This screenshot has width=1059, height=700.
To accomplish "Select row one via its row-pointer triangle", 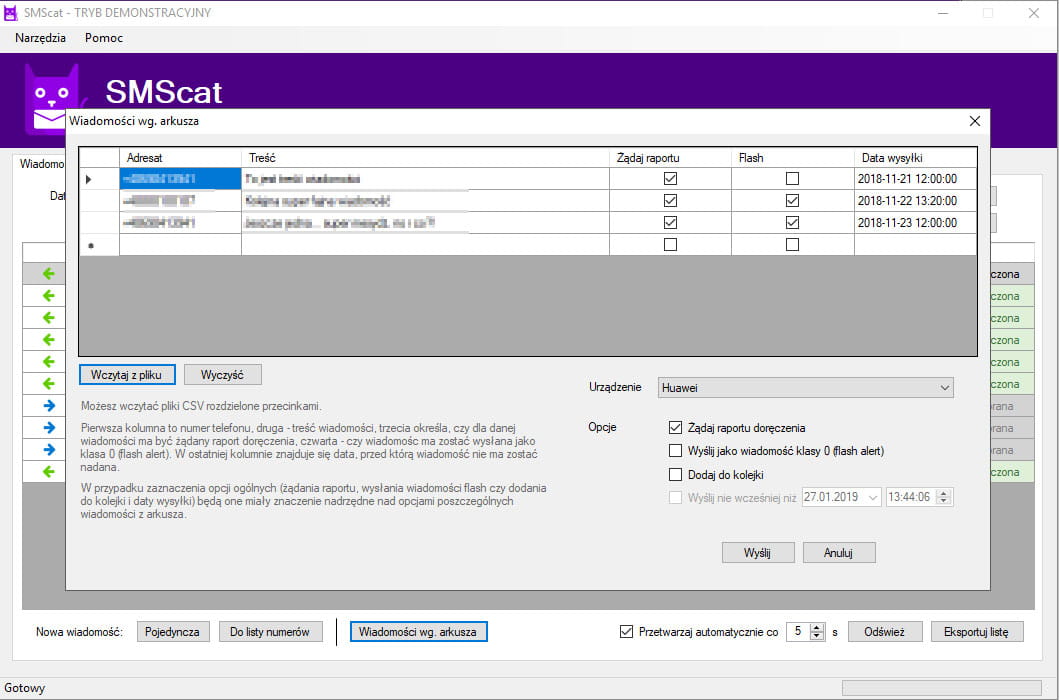I will pos(89,179).
